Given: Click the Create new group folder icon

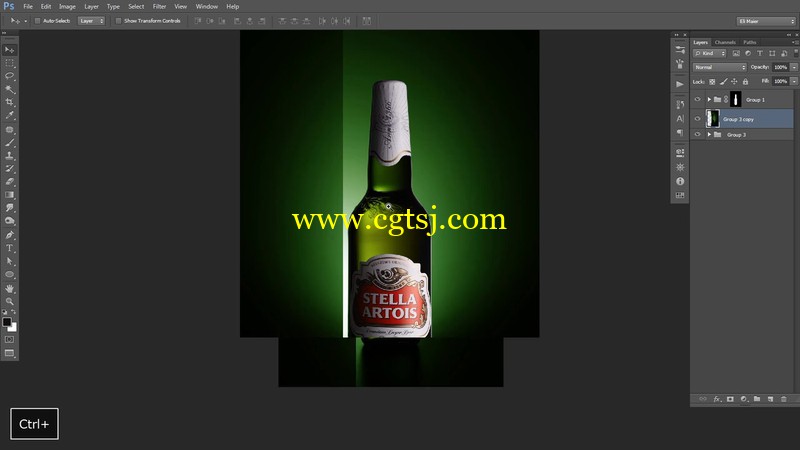Looking at the screenshot, I should (x=757, y=399).
